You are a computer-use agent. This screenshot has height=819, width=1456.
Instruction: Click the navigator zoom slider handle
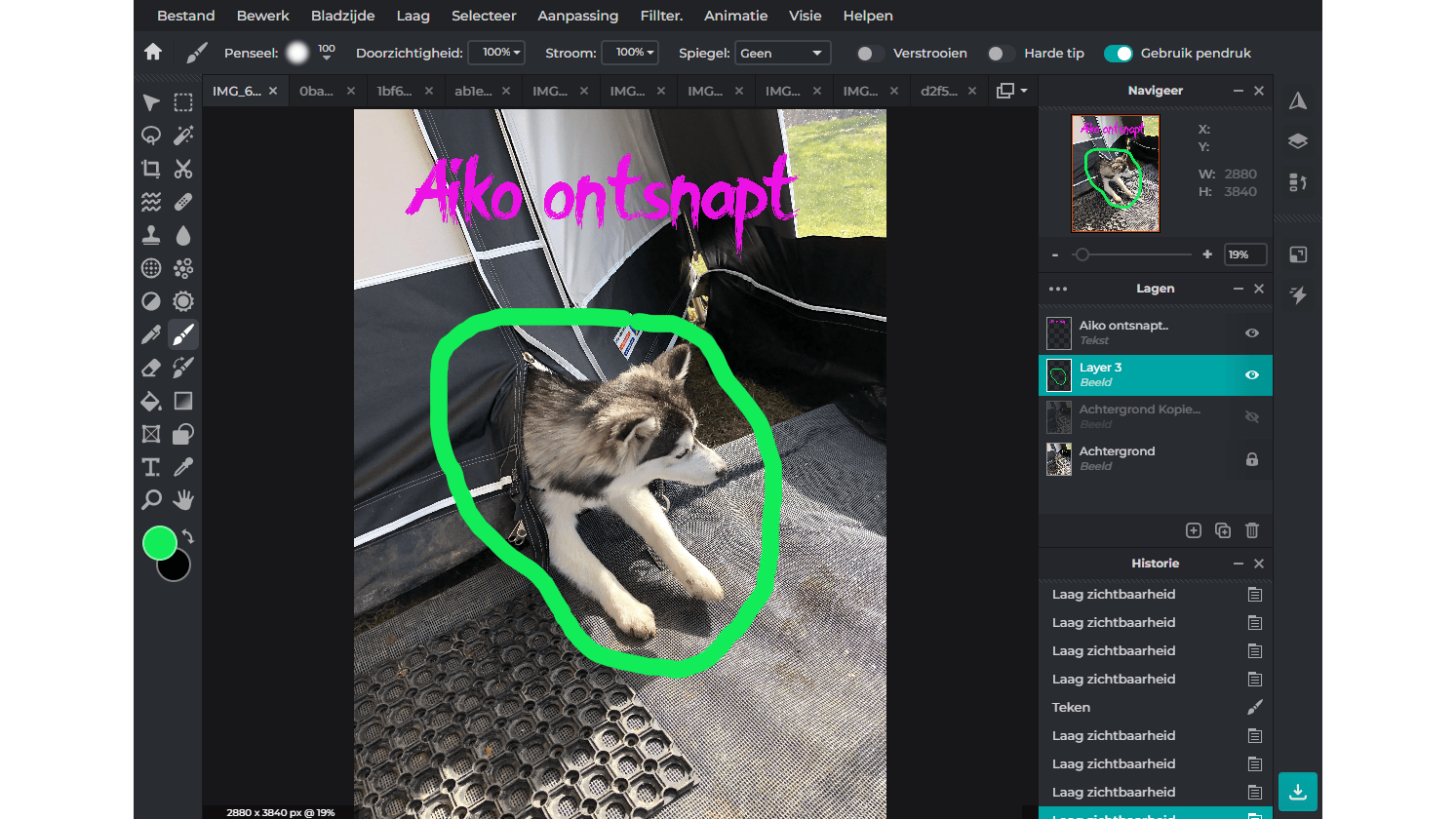pyautogui.click(x=1082, y=254)
